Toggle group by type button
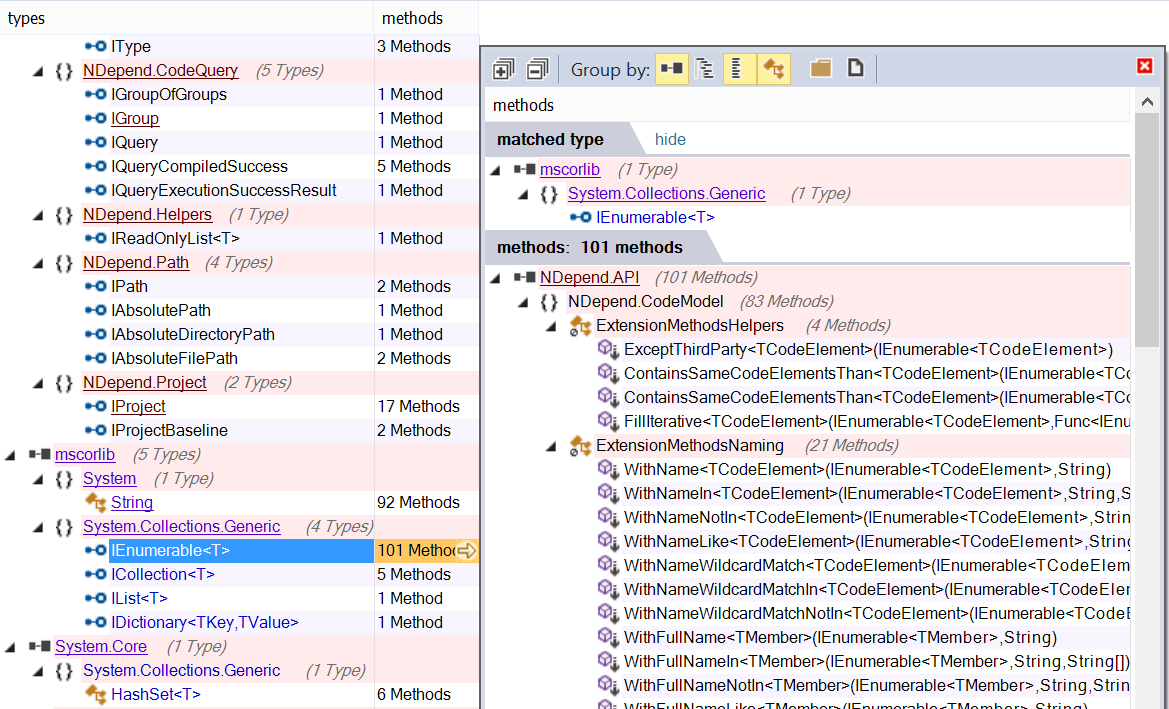Screen dimensions: 1169x709 click(x=774, y=69)
